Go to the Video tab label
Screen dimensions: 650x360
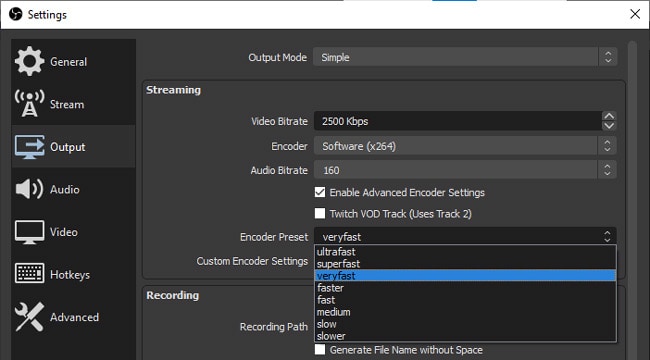[63, 232]
